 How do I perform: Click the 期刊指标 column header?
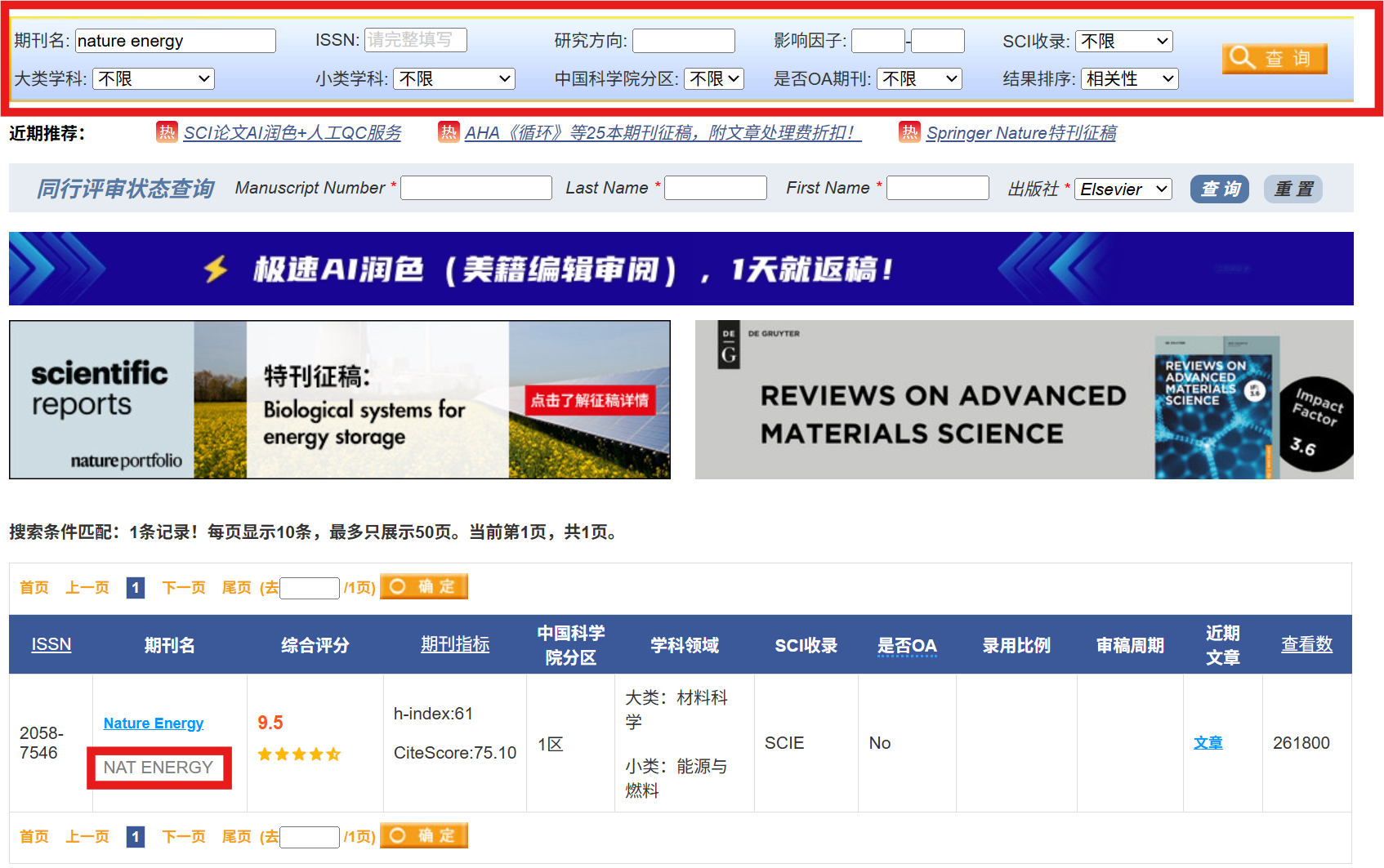(455, 644)
